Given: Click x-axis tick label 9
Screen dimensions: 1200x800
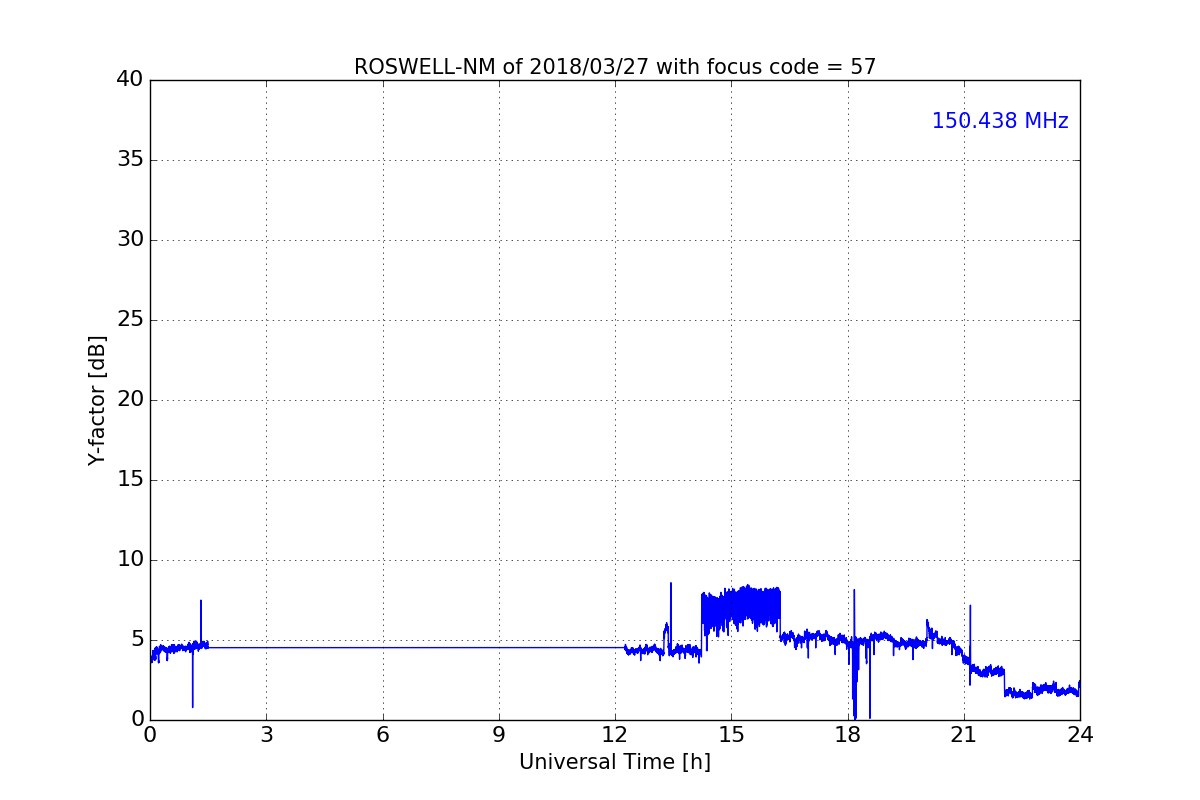Looking at the screenshot, I should [x=499, y=735].
